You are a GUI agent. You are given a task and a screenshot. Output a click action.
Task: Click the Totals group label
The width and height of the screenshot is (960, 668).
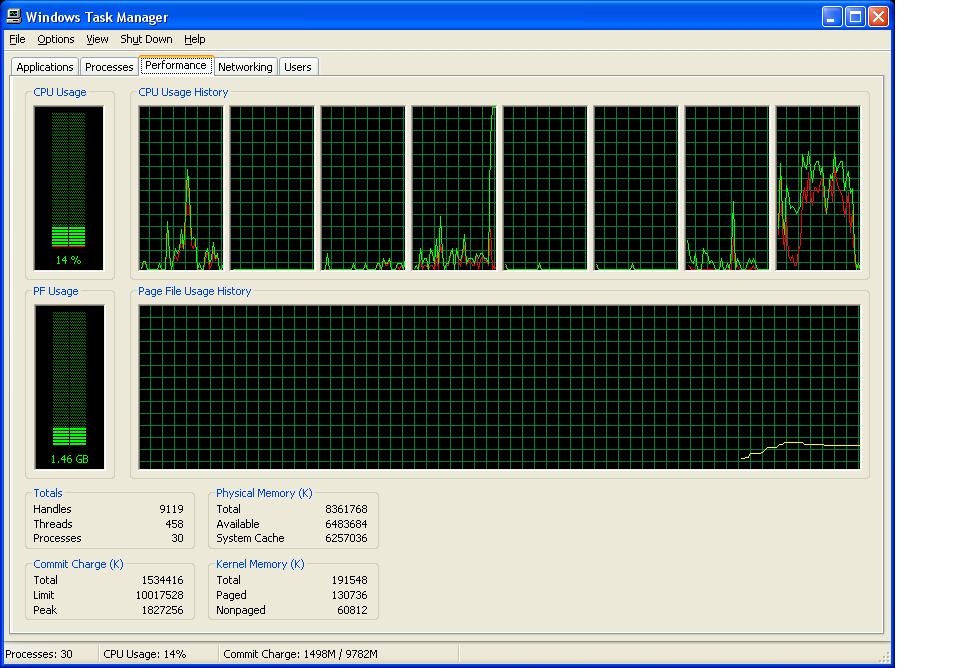[x=48, y=493]
